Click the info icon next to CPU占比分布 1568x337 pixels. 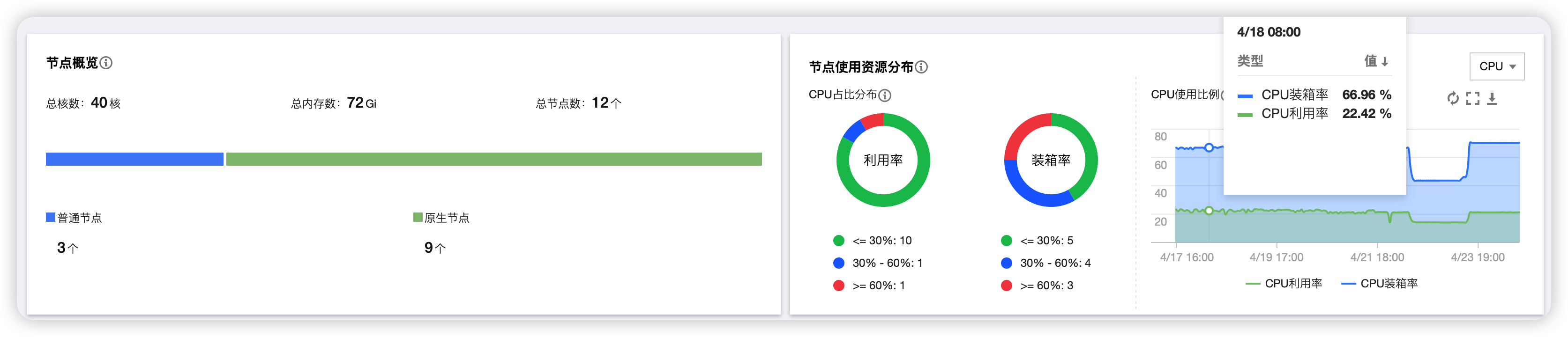coord(885,95)
